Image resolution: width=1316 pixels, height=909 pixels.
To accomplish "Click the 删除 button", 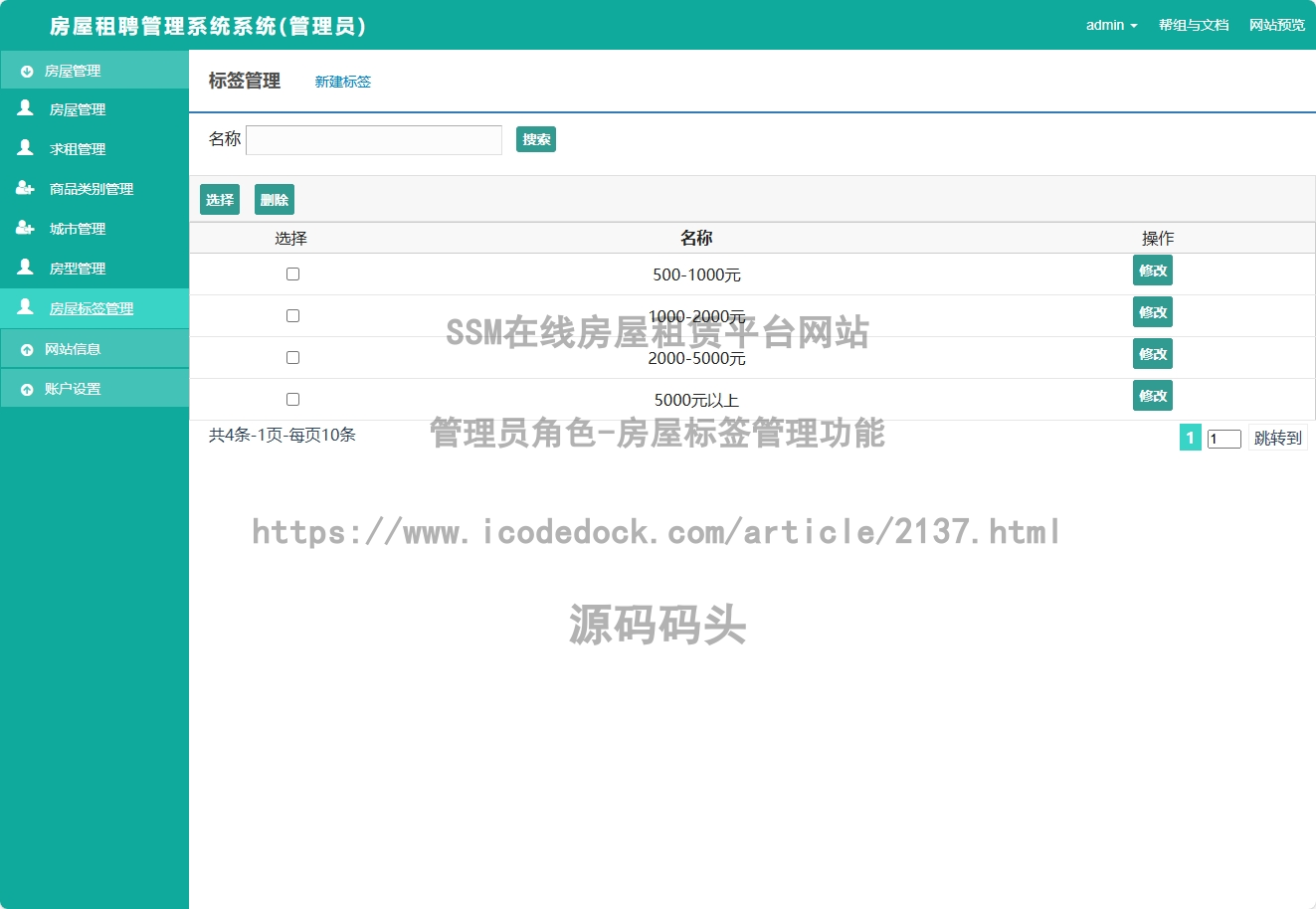I will 275,200.
